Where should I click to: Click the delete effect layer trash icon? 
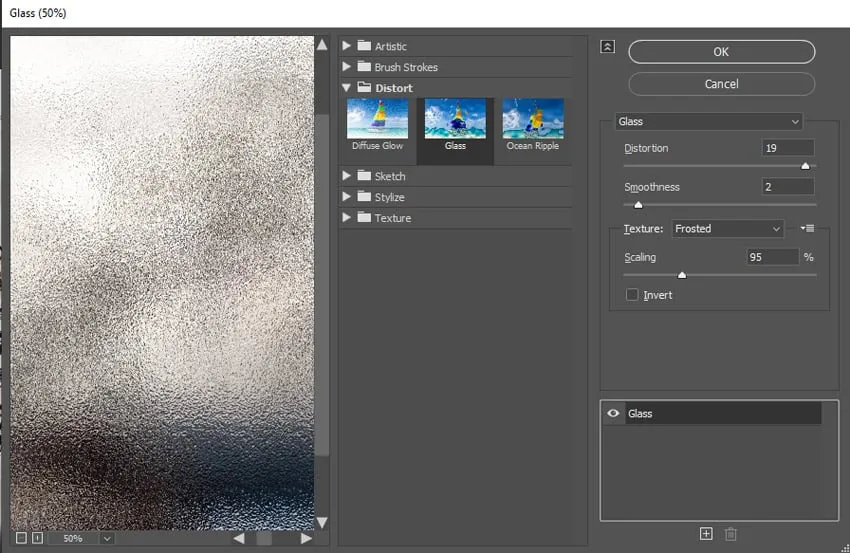[x=730, y=534]
